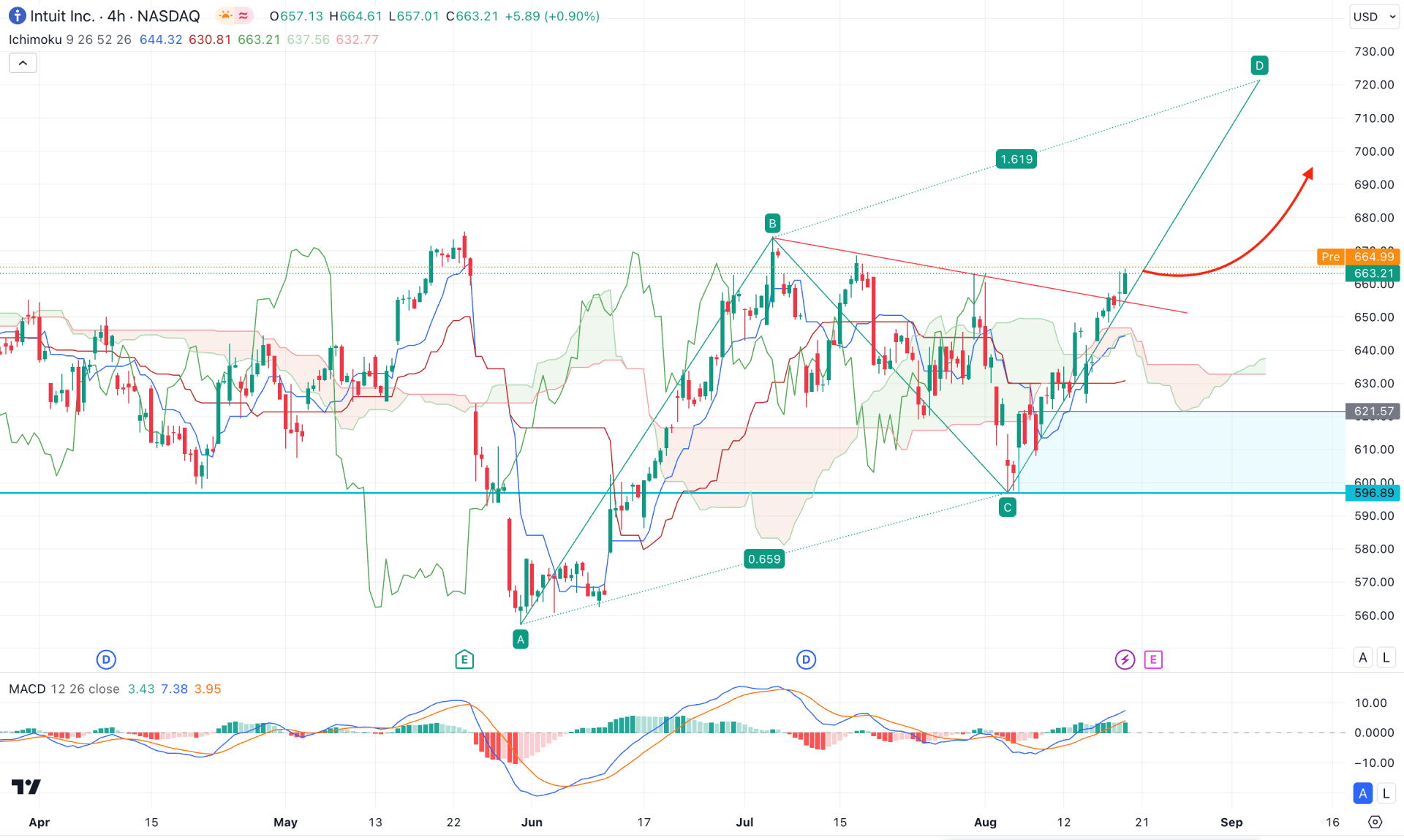Click MACD value 7.38

pyautogui.click(x=174, y=689)
